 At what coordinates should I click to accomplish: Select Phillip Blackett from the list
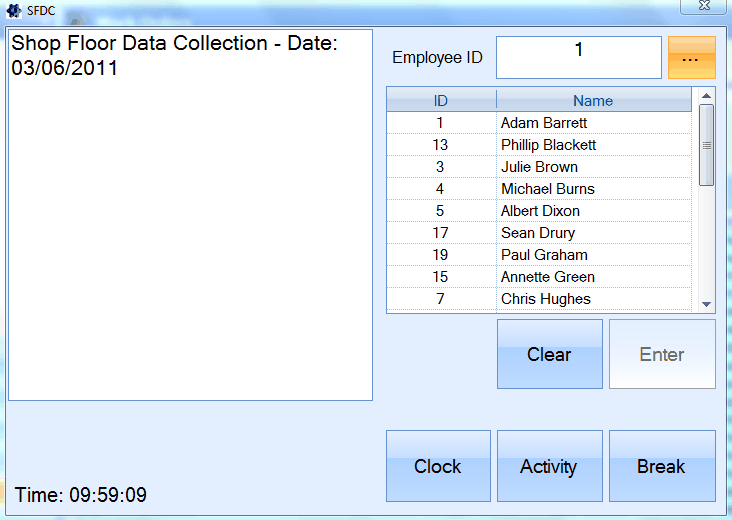point(549,145)
